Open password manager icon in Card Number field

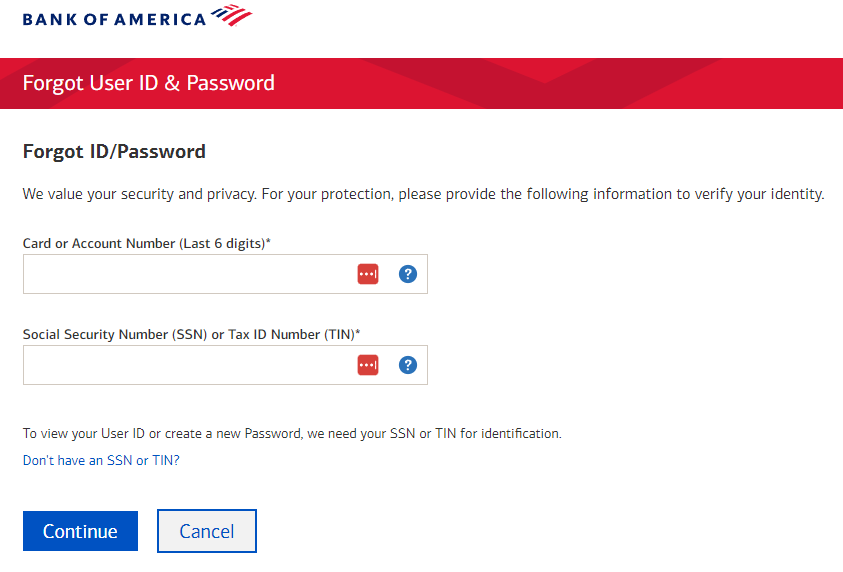coord(368,274)
